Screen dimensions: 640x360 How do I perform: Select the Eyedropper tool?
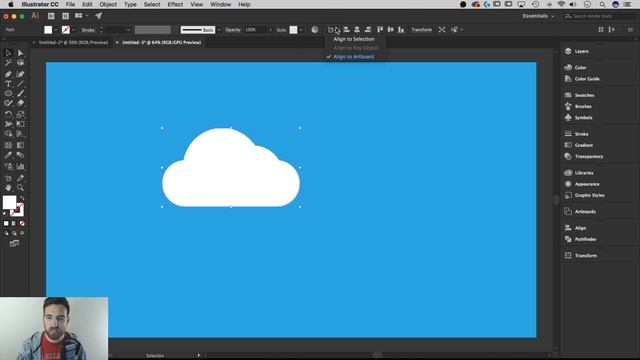pyautogui.click(x=8, y=155)
